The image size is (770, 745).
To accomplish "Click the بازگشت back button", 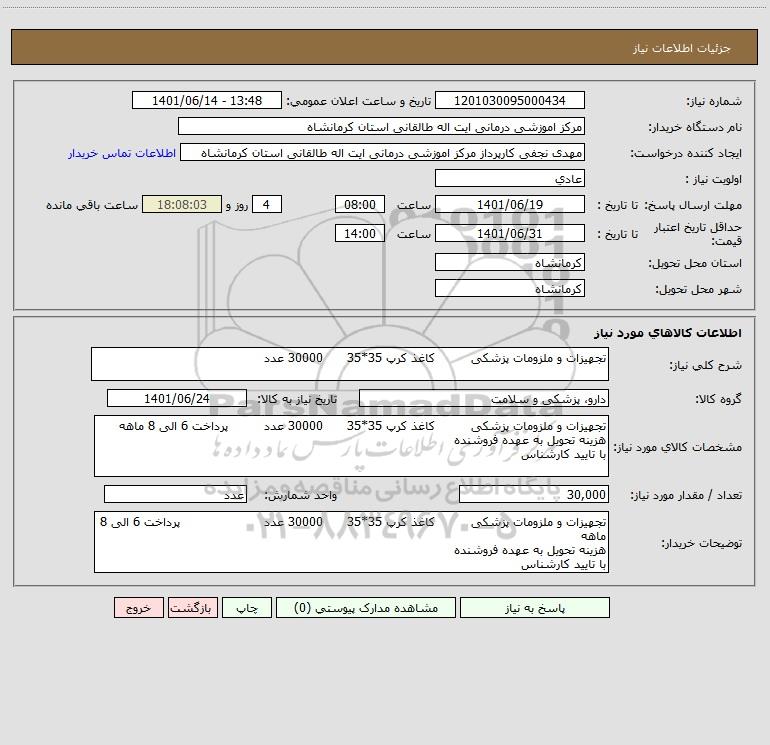I will click(192, 607).
